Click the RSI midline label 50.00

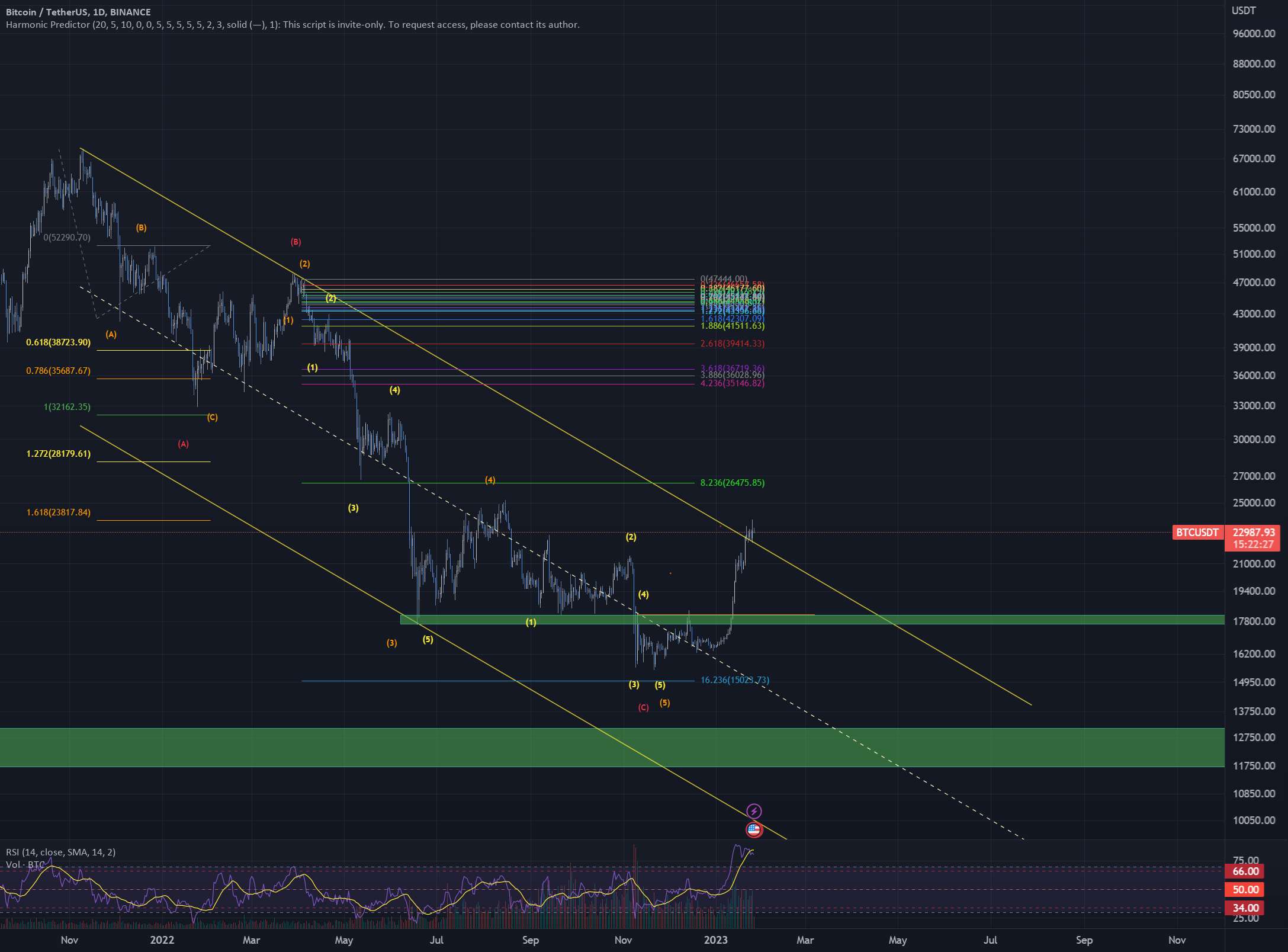click(x=1244, y=890)
